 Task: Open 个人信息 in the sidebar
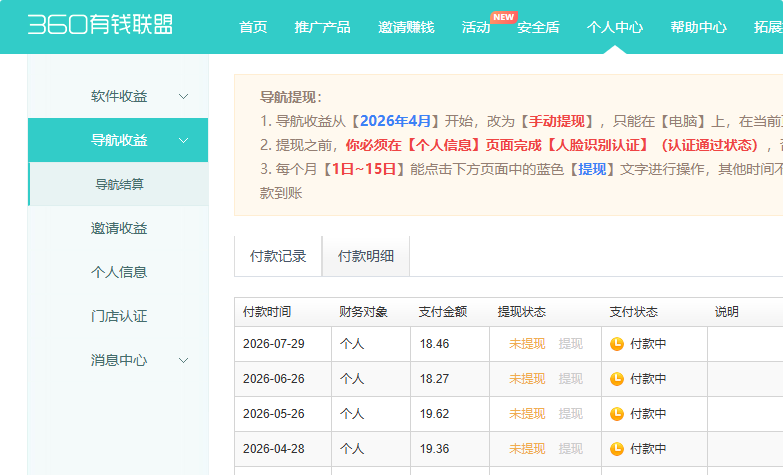119,272
